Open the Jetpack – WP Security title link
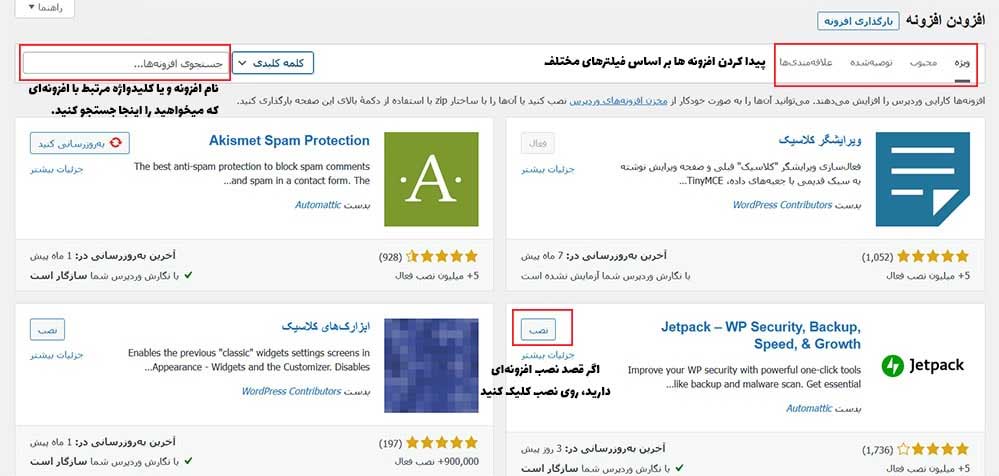999x476 pixels. click(761, 336)
